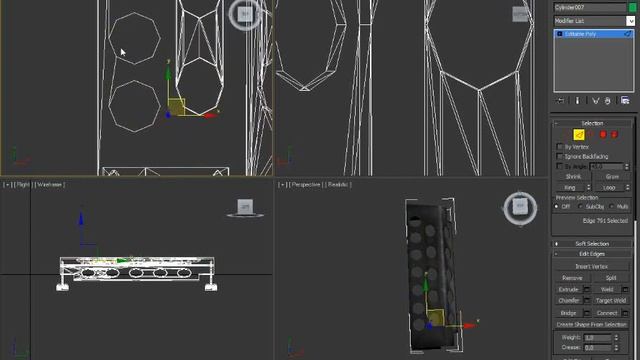The width and height of the screenshot is (640, 360).
Task: Click the ViewCube in the top-left viewport
Action: [x=245, y=14]
